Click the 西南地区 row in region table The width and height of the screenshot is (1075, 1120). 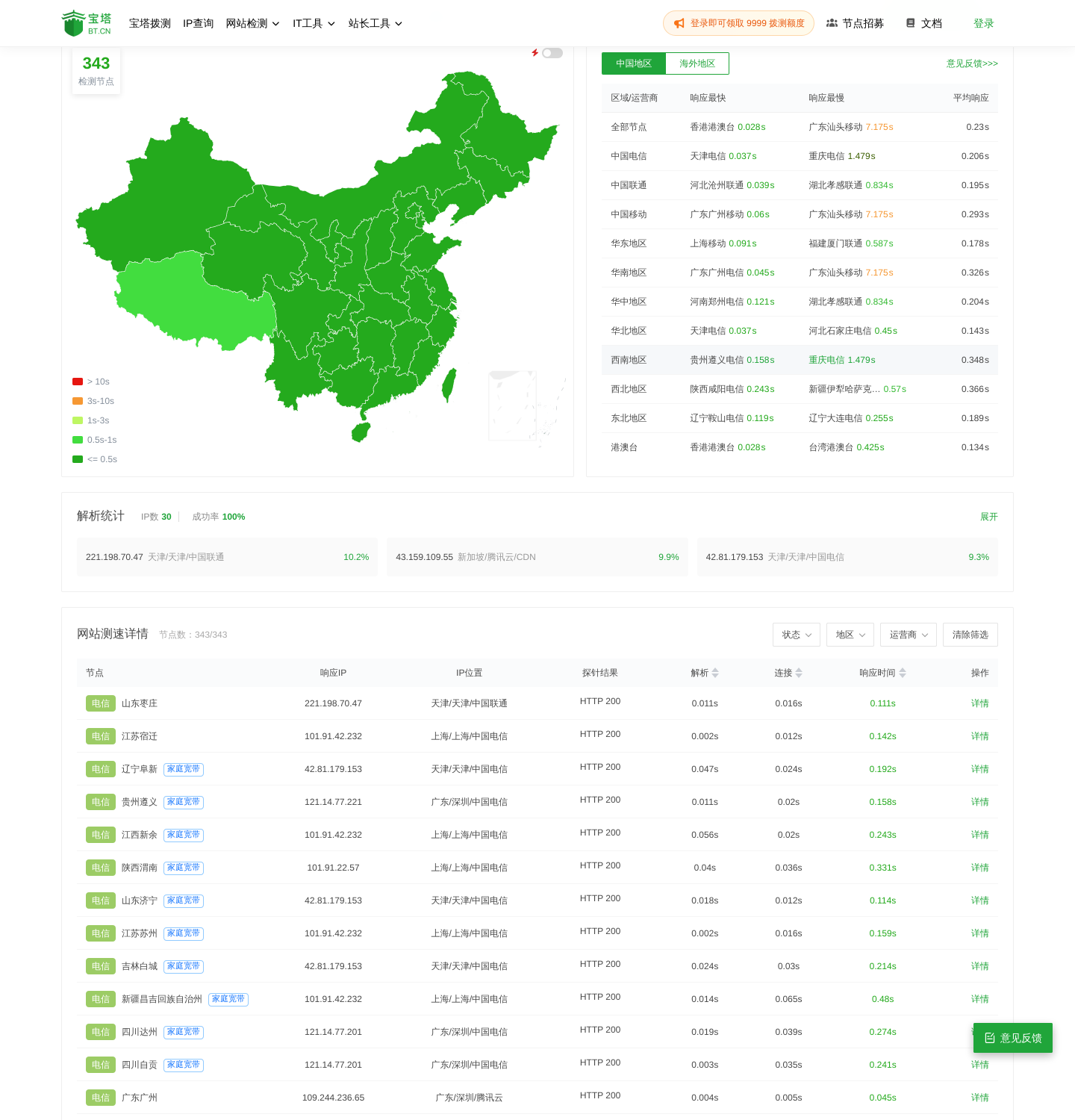pyautogui.click(x=800, y=360)
